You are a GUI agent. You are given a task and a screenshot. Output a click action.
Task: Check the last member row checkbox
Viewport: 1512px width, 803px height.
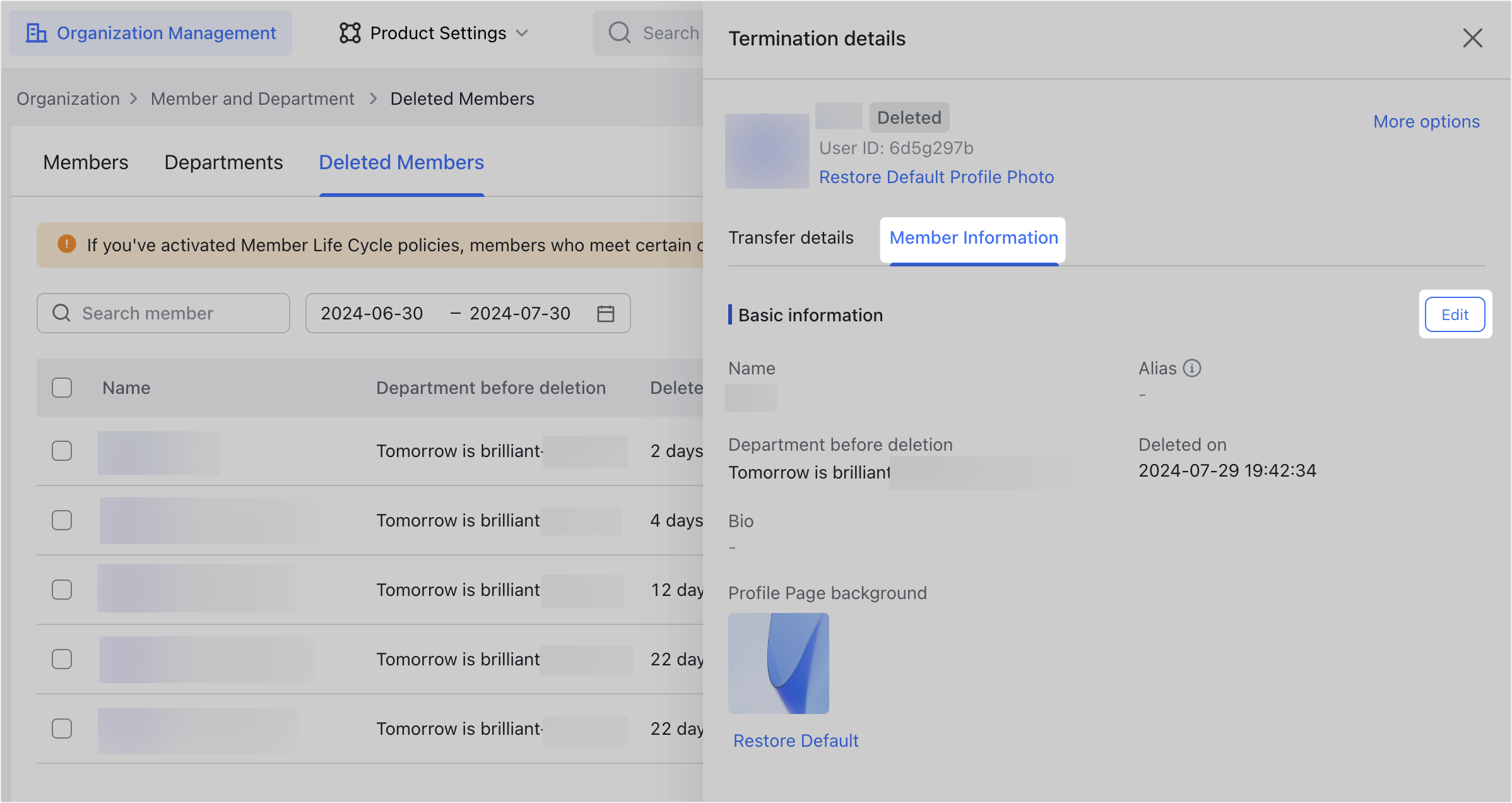[x=61, y=728]
